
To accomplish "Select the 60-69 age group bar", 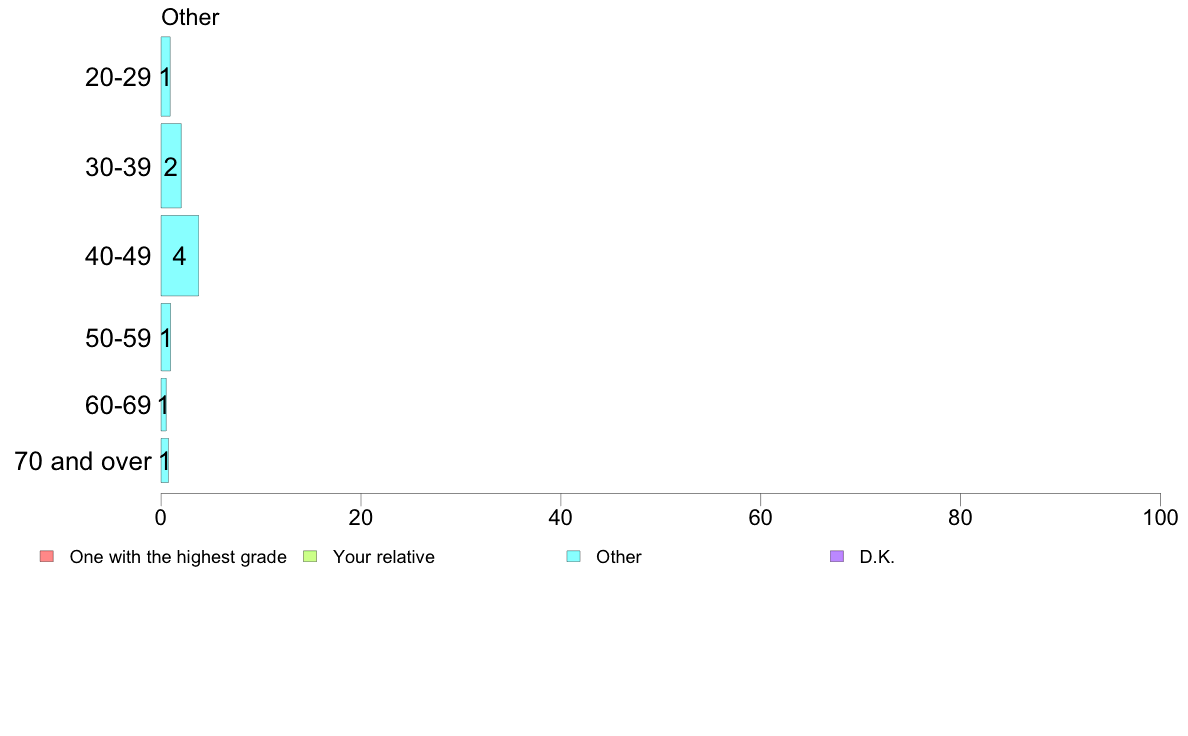I will click(164, 405).
